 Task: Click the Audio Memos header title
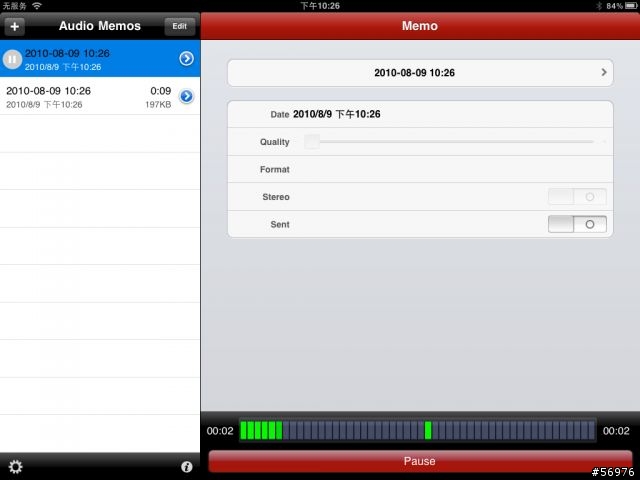click(100, 26)
